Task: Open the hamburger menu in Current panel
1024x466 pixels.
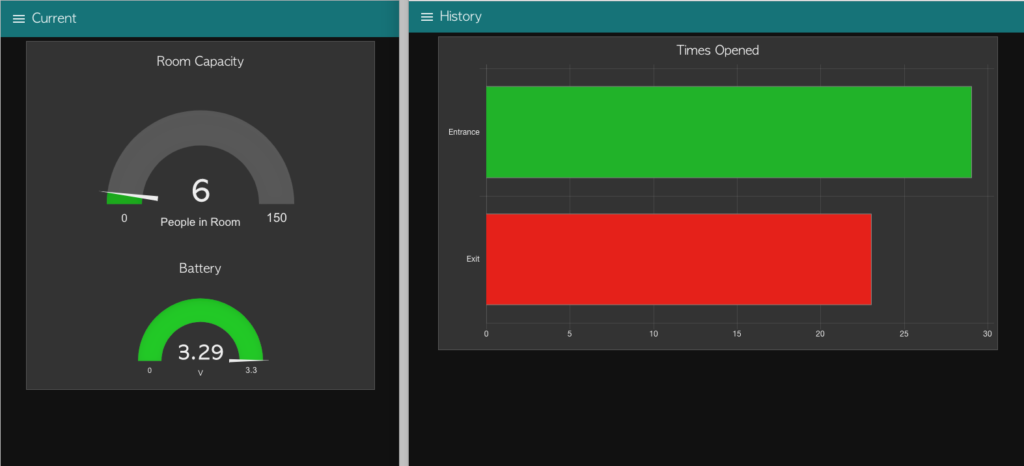Action: [19, 19]
